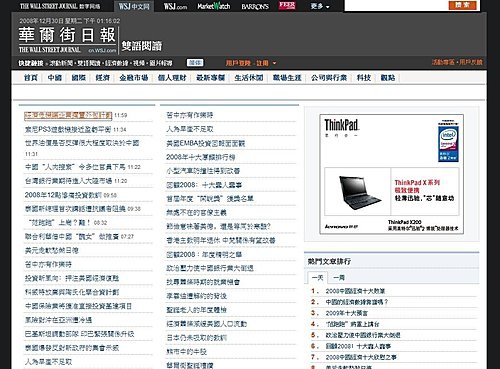The height and width of the screenshot is (369, 500).
Task: Open popular article ranked 6
Action: click(x=358, y=346)
